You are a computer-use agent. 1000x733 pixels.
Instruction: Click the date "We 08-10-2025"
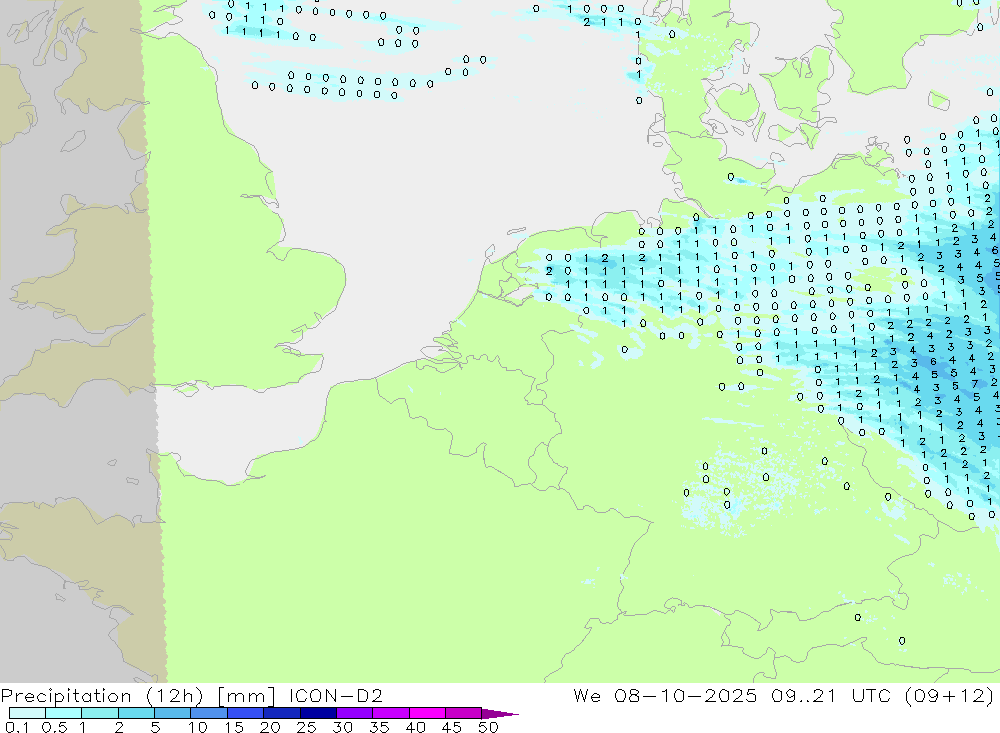[x=665, y=695]
